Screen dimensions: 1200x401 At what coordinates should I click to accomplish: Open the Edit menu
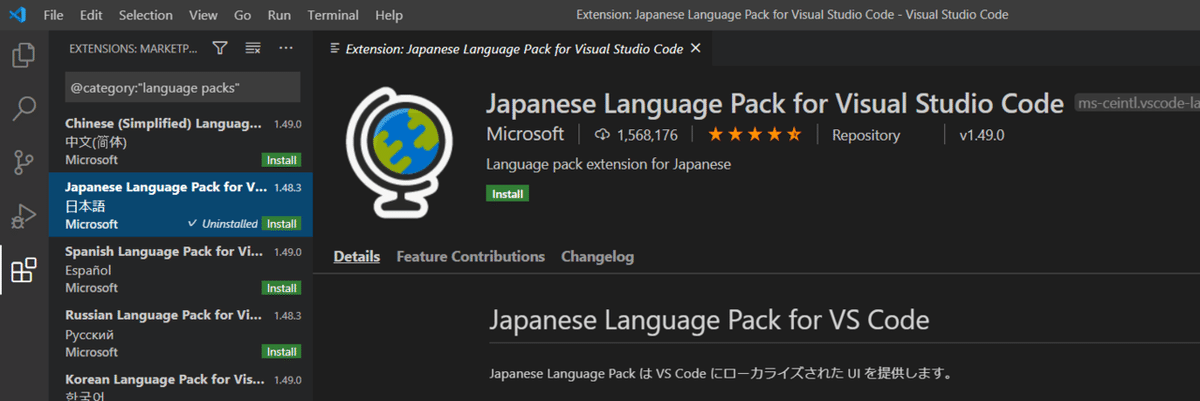91,15
